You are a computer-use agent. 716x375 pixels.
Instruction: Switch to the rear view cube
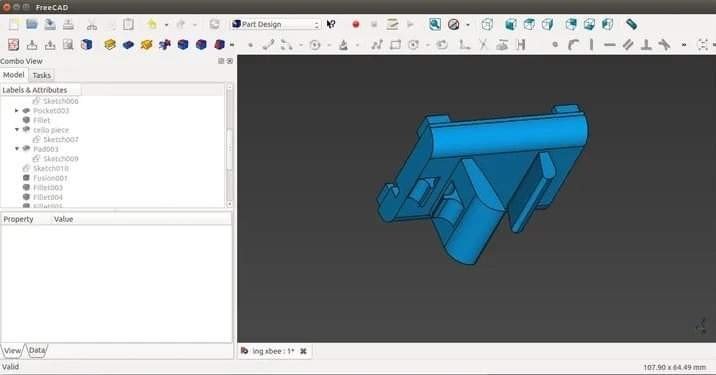click(571, 24)
